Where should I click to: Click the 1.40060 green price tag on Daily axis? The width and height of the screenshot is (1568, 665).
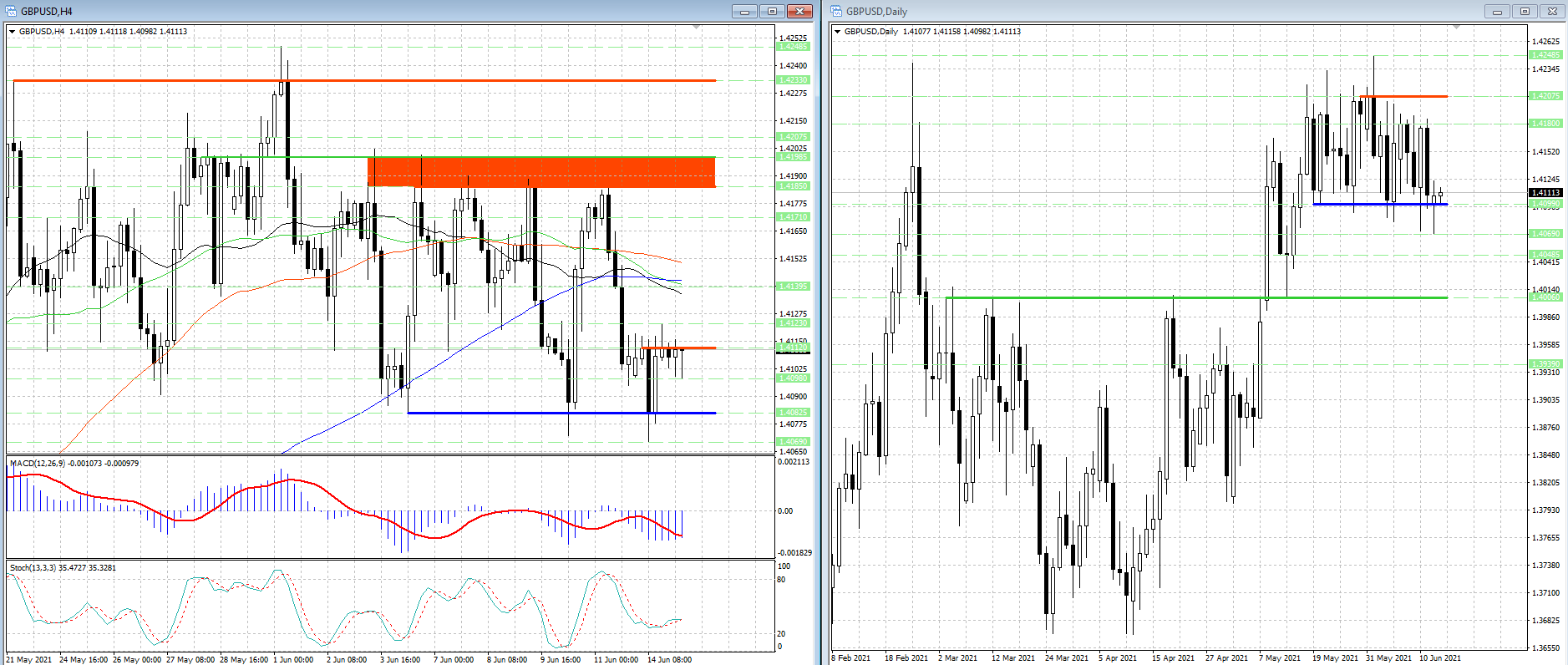coord(1545,297)
